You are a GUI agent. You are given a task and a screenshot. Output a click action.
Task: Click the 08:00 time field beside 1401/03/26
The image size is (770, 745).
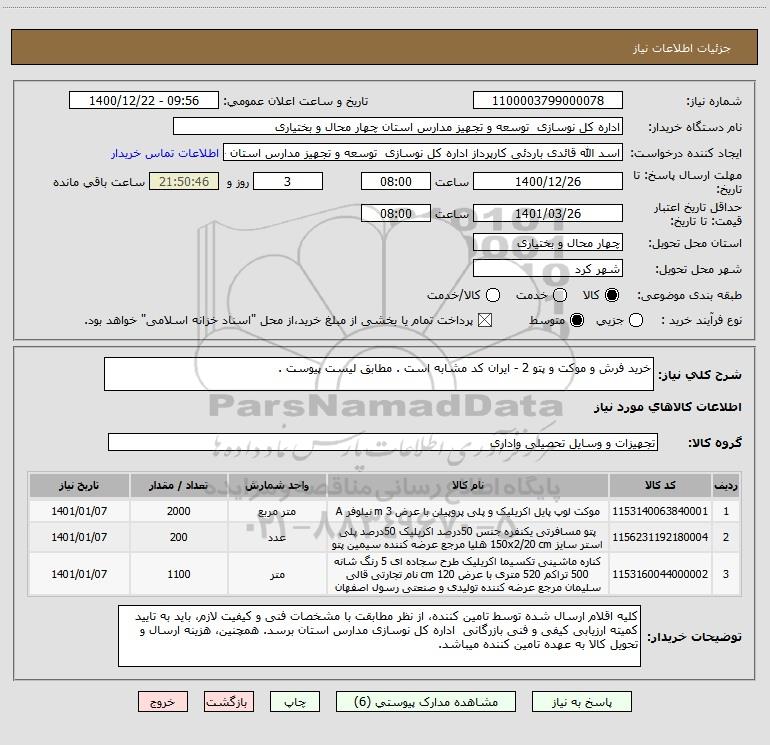(396, 213)
